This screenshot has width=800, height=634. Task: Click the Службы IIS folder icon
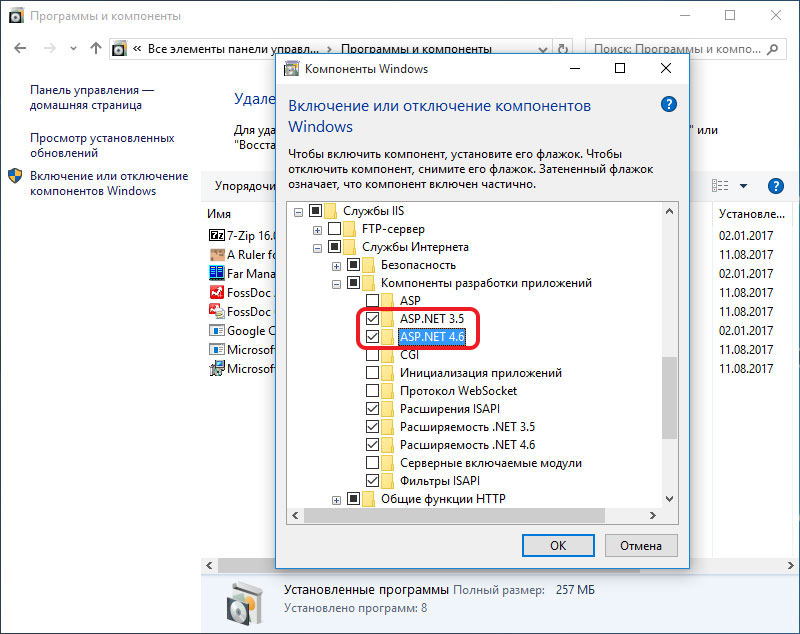point(331,211)
